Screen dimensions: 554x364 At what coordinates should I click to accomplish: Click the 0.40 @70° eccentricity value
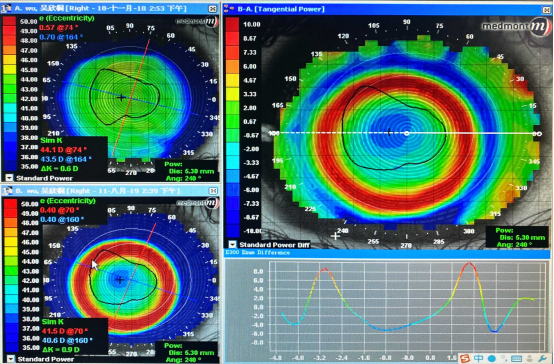(x=59, y=210)
